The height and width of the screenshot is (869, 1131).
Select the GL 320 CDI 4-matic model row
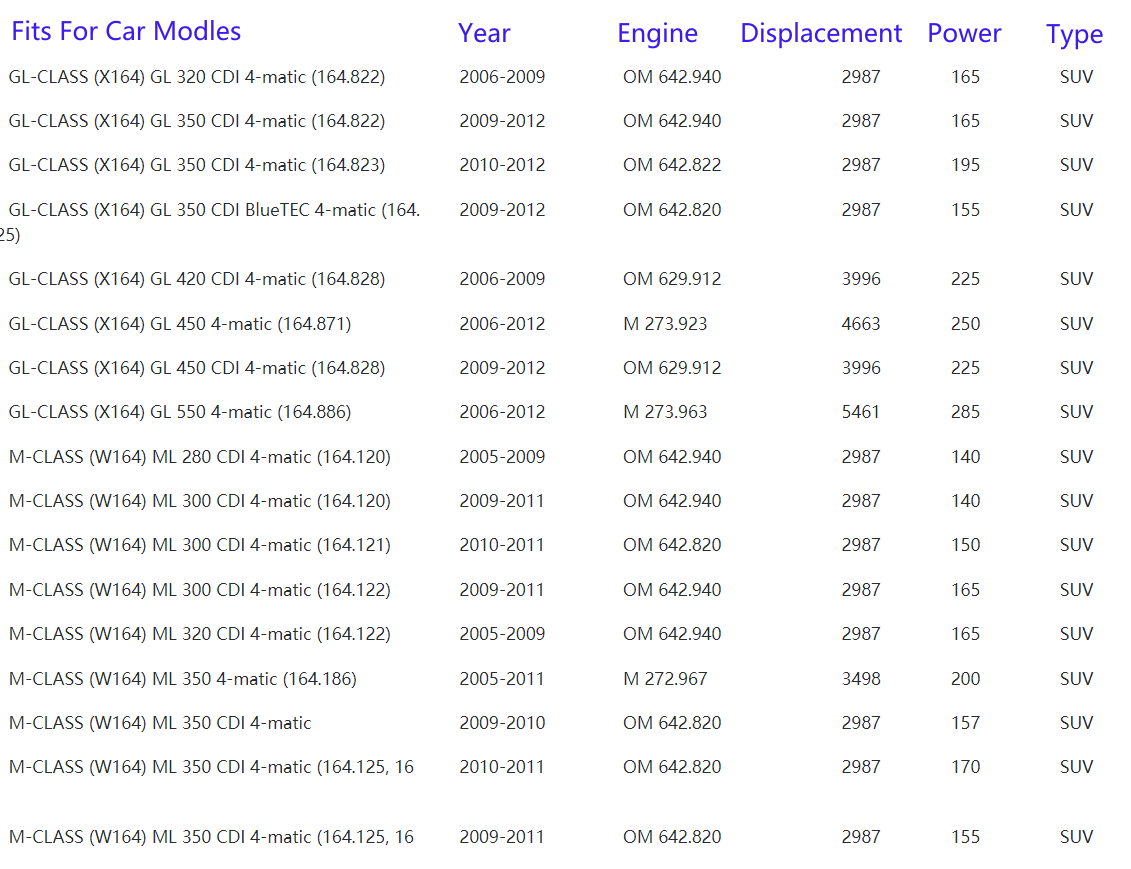[197, 77]
